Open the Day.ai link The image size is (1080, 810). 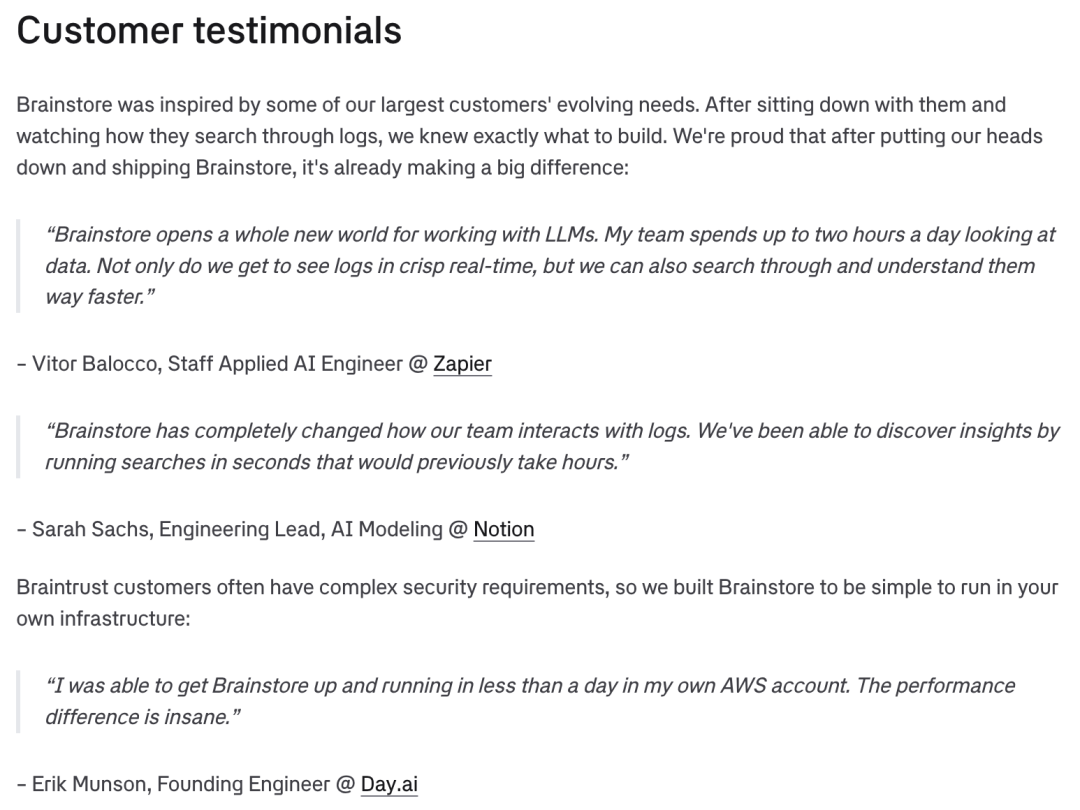pyautogui.click(x=389, y=784)
